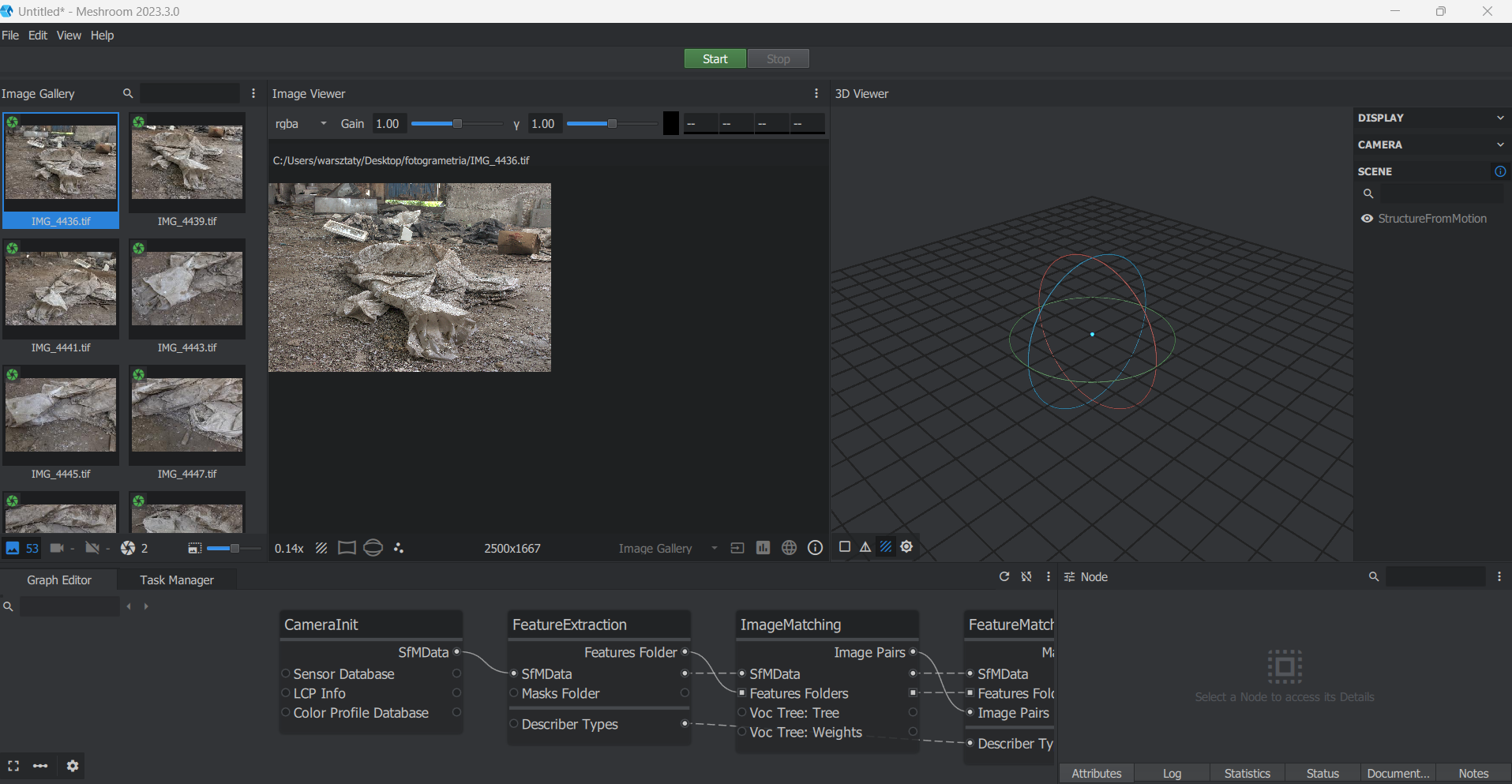Go to previous graph search result arrow
Viewport: 1512px width, 784px height.
tap(129, 606)
